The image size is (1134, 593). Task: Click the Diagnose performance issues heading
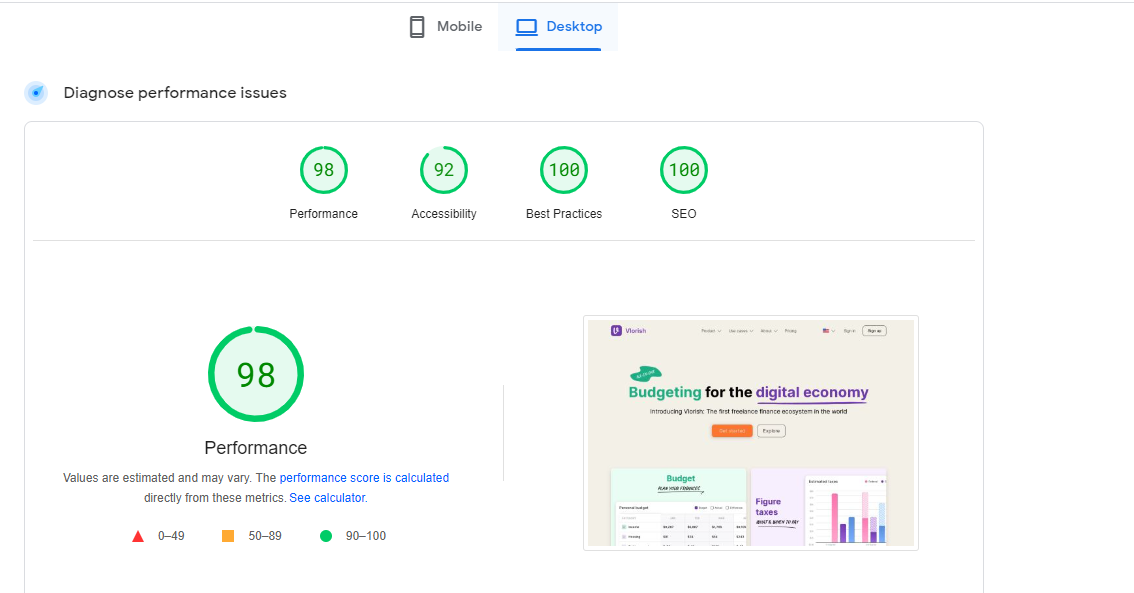click(174, 92)
